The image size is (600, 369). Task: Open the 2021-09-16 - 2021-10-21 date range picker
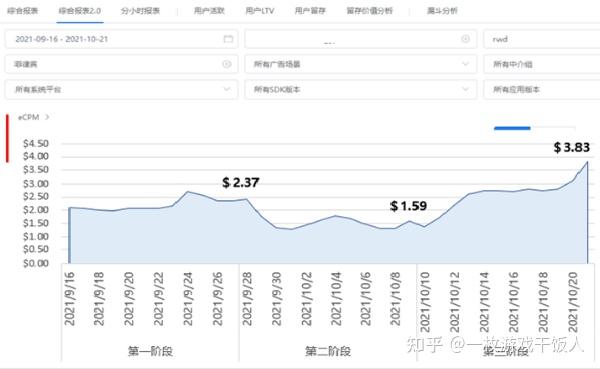[x=121, y=39]
